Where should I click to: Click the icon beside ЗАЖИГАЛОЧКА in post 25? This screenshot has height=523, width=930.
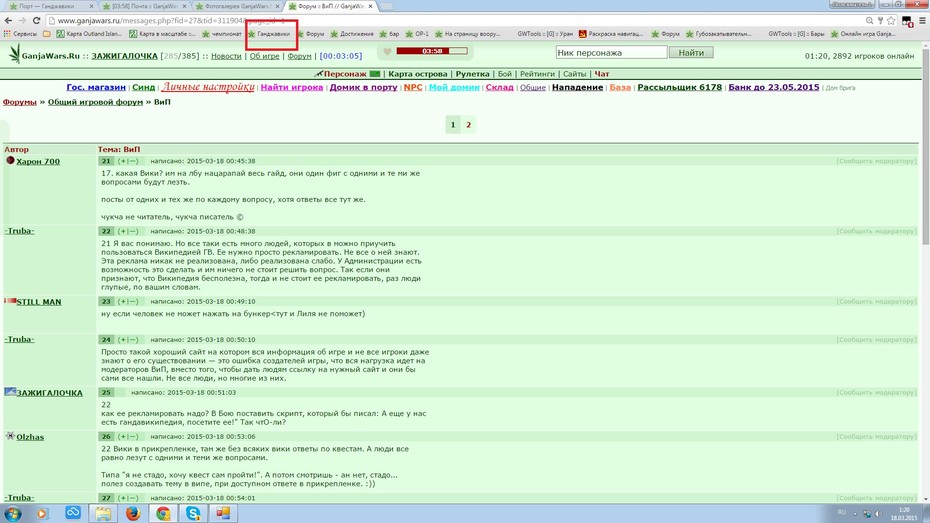(x=10, y=392)
